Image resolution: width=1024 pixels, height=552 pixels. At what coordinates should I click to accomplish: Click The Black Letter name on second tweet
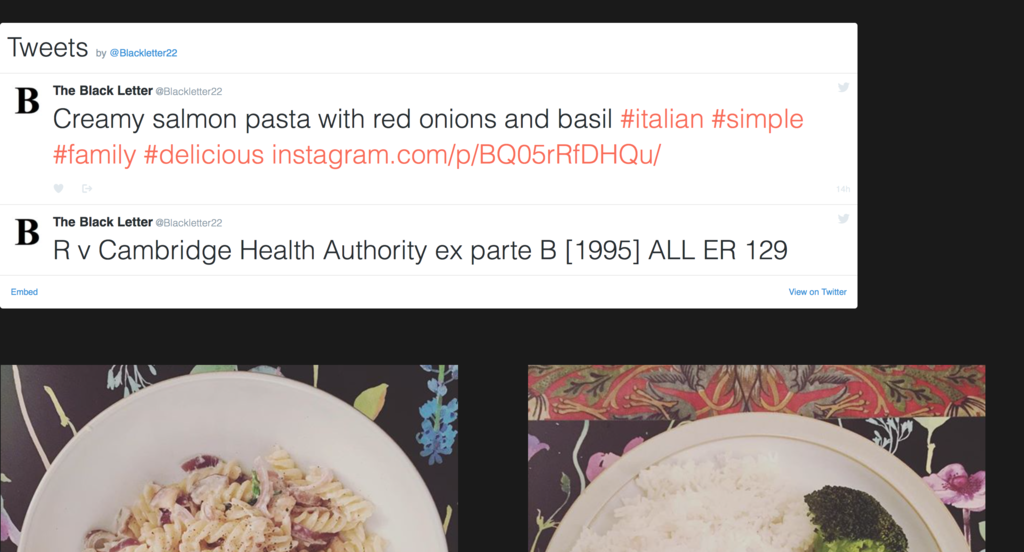[x=103, y=222]
